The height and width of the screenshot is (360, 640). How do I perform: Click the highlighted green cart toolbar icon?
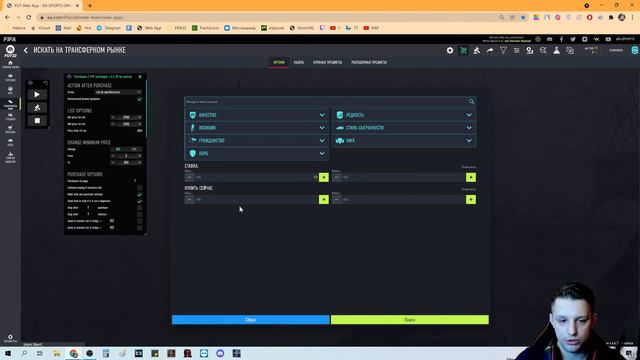point(463,50)
